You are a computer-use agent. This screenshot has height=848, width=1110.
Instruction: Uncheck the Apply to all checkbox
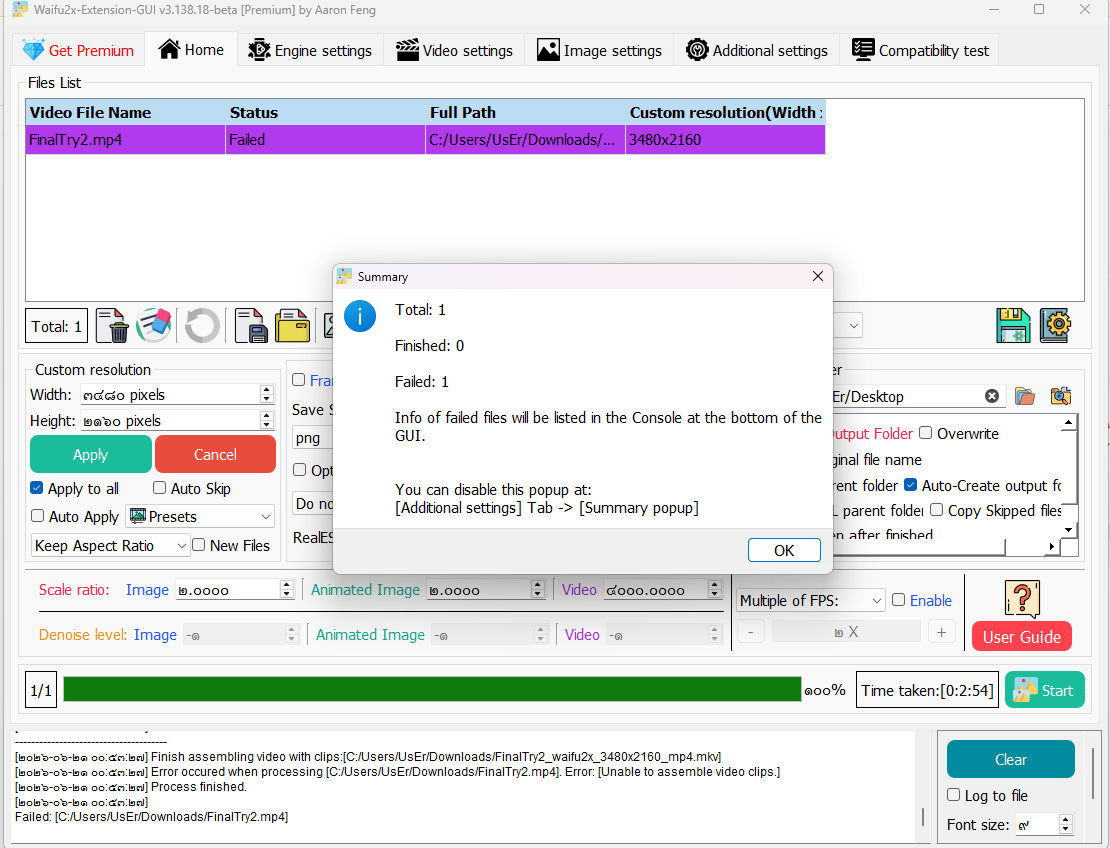tap(37, 488)
